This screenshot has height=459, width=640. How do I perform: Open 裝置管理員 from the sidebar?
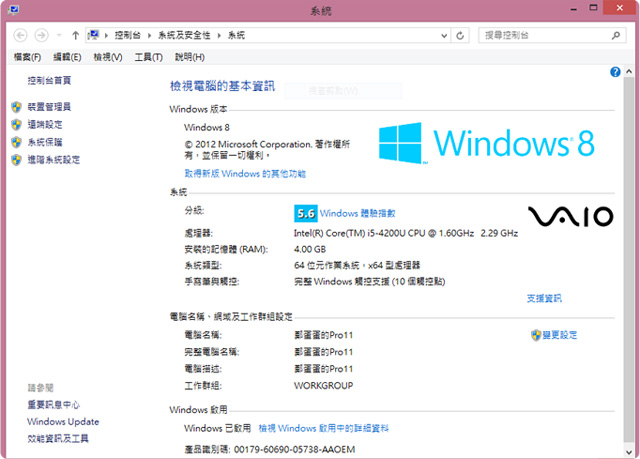pos(49,107)
